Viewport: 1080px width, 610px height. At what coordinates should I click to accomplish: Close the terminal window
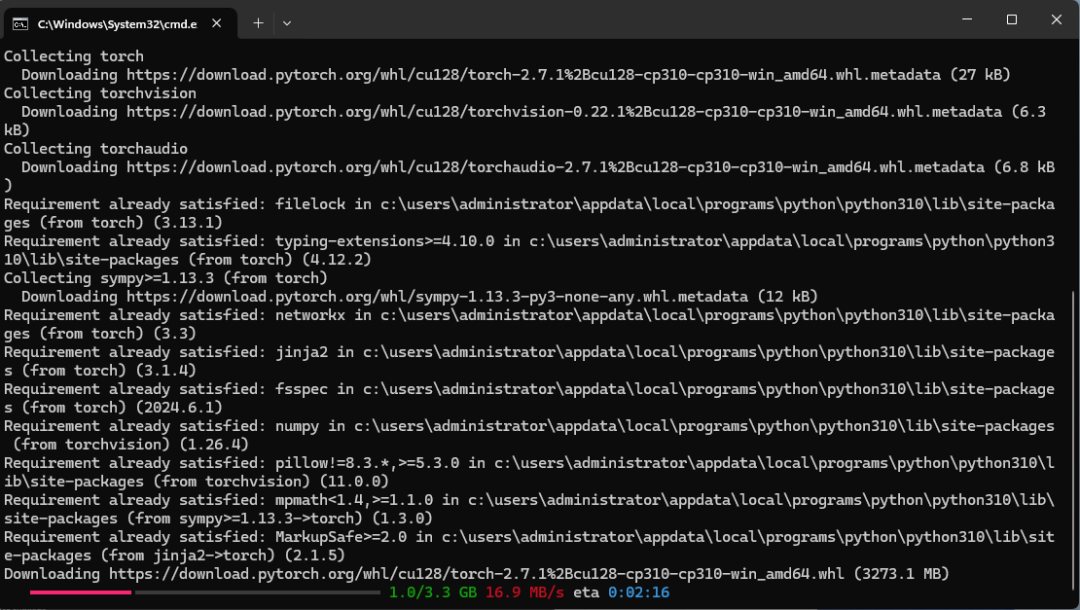click(x=1057, y=19)
